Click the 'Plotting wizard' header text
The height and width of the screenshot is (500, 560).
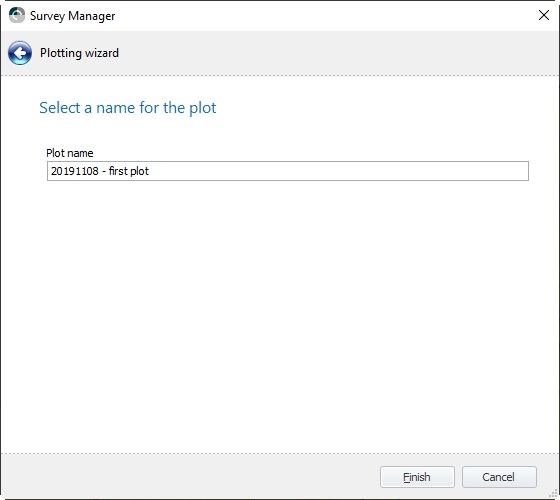pos(79,53)
